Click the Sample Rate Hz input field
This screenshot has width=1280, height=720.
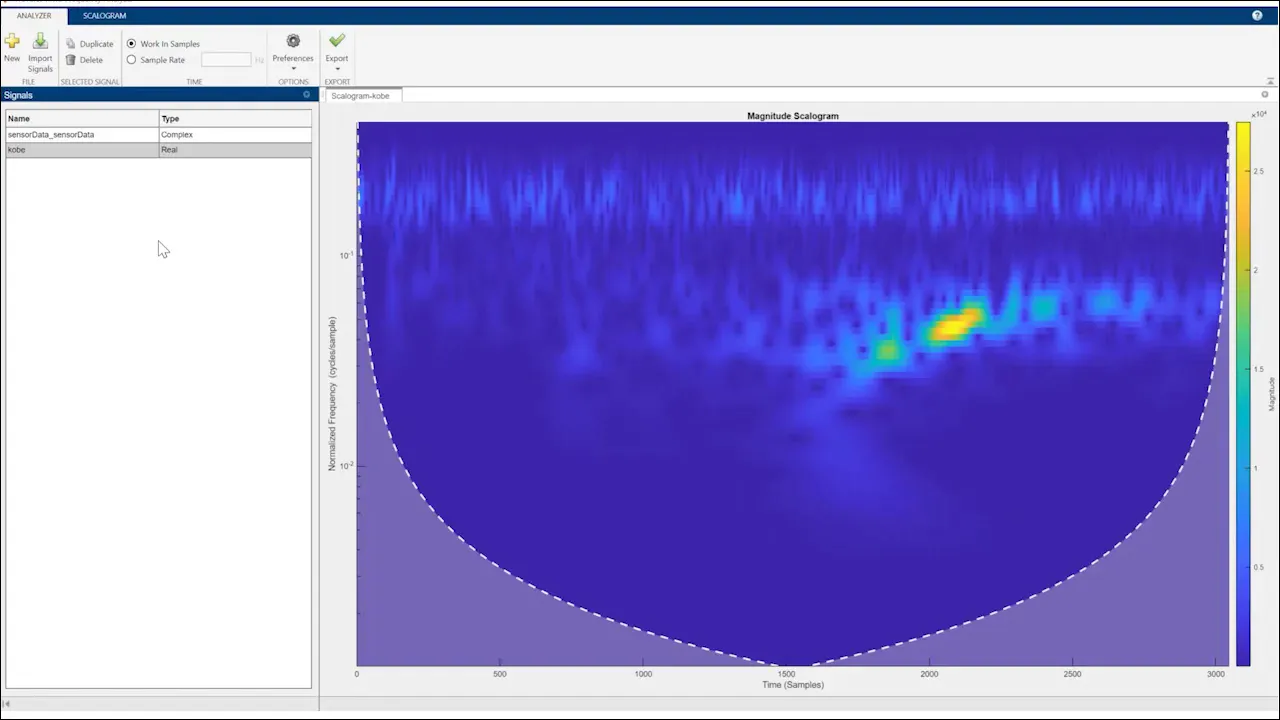(226, 60)
